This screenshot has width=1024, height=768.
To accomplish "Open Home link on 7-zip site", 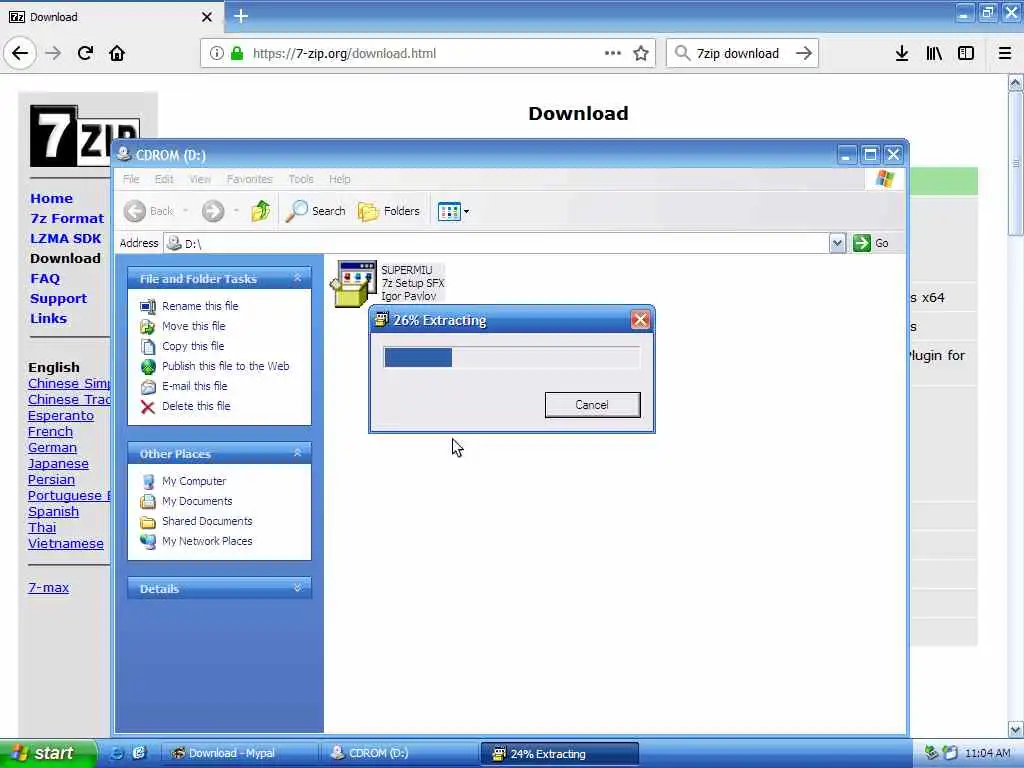I will pyautogui.click(x=52, y=199).
